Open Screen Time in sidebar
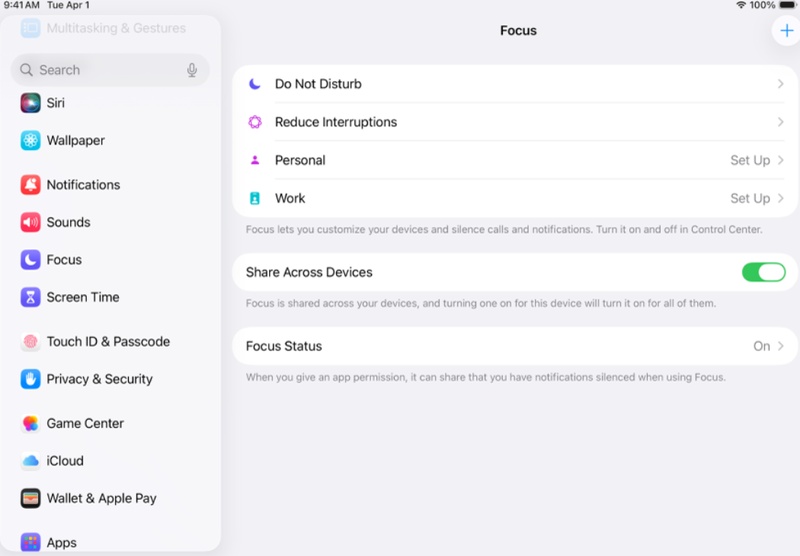 tap(83, 297)
